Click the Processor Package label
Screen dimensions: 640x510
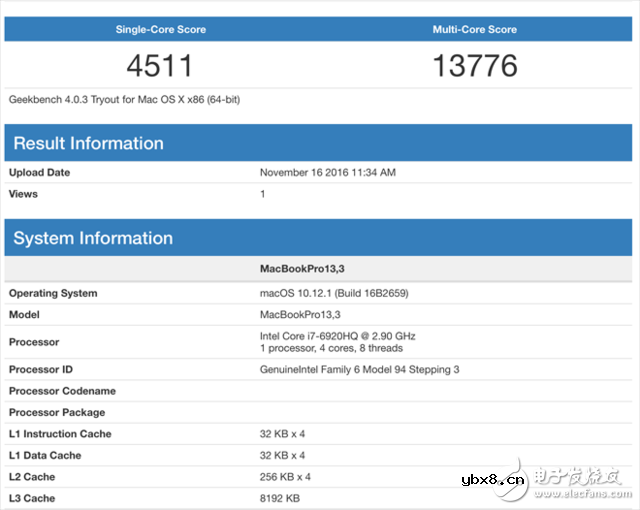57,413
